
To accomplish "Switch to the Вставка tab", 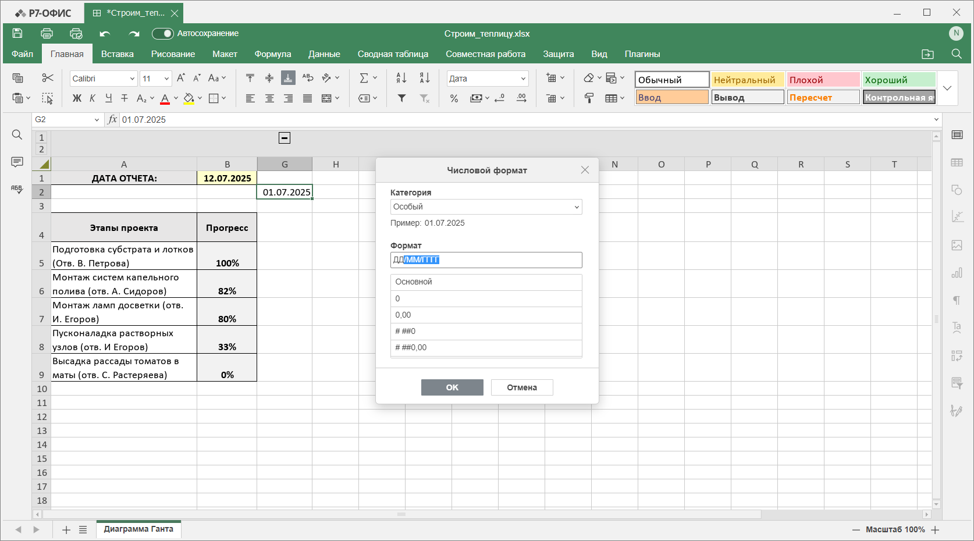I will [117, 54].
